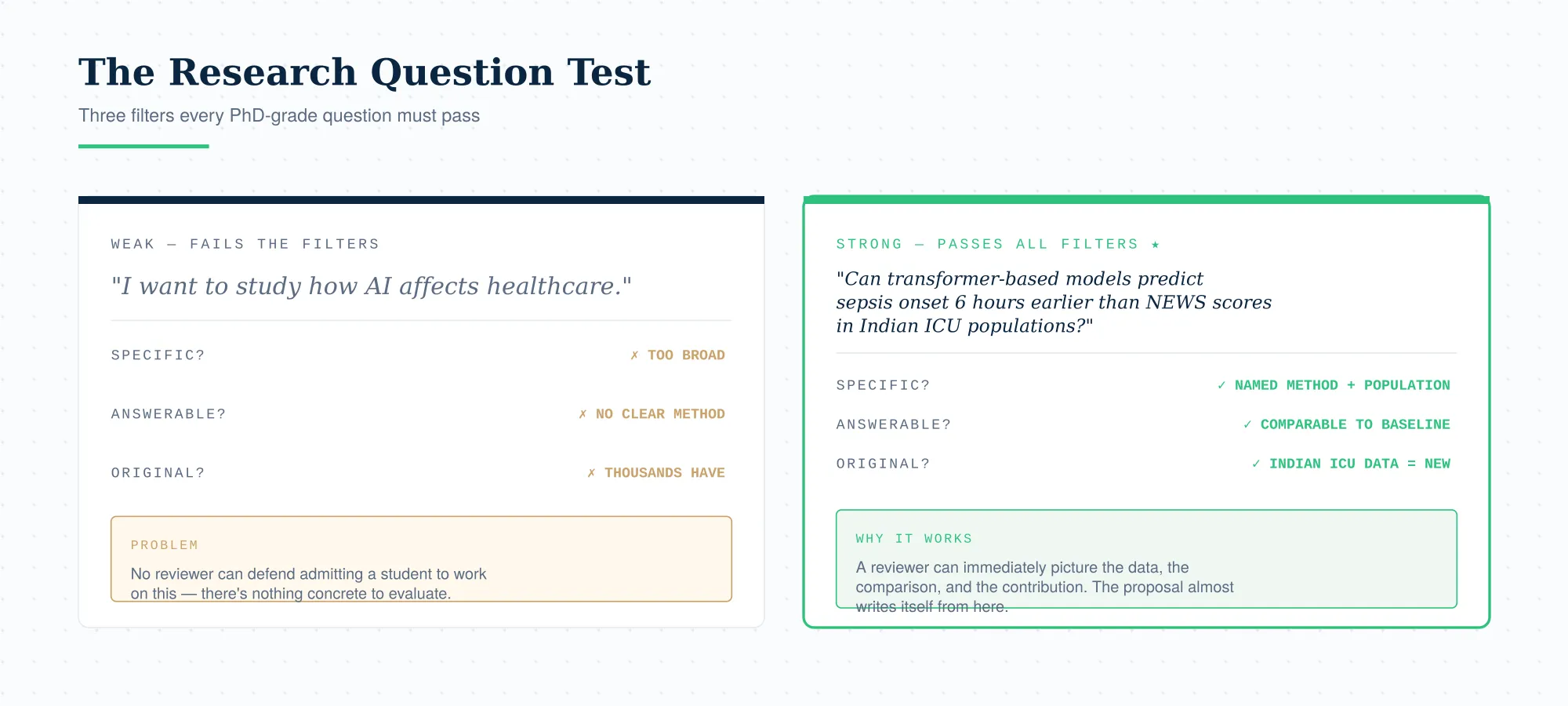Click the subtitle about three PhD-grade filters
1568x706 pixels.
coord(279,115)
